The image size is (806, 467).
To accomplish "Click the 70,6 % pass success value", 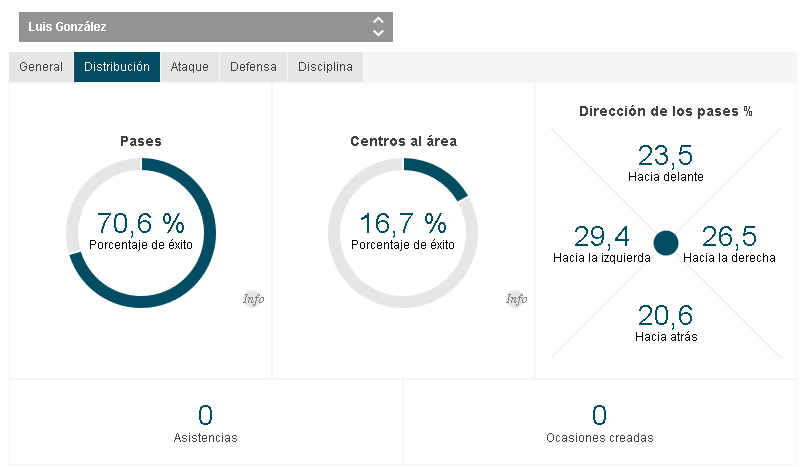I will pos(141,223).
